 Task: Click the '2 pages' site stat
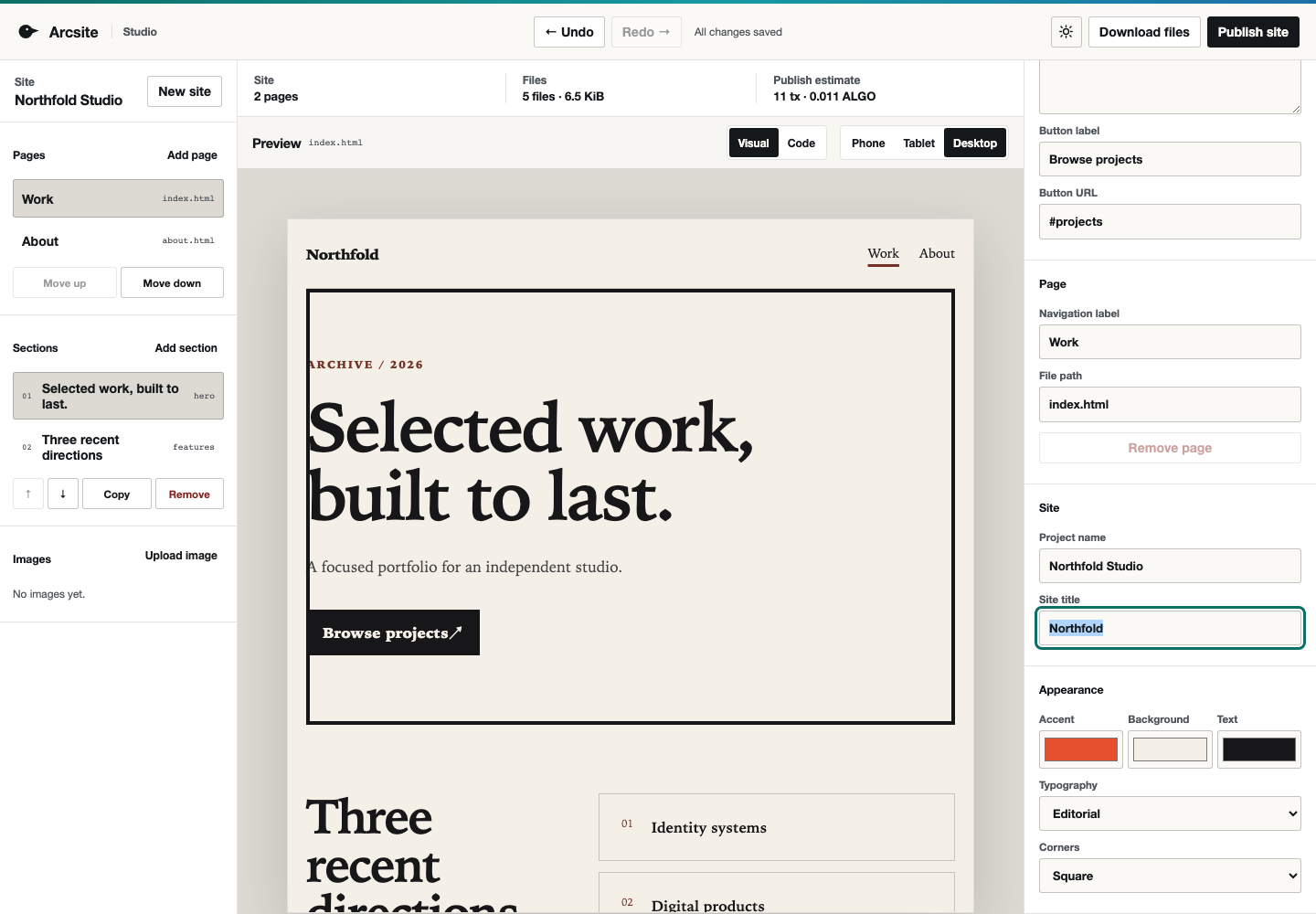pos(276,96)
